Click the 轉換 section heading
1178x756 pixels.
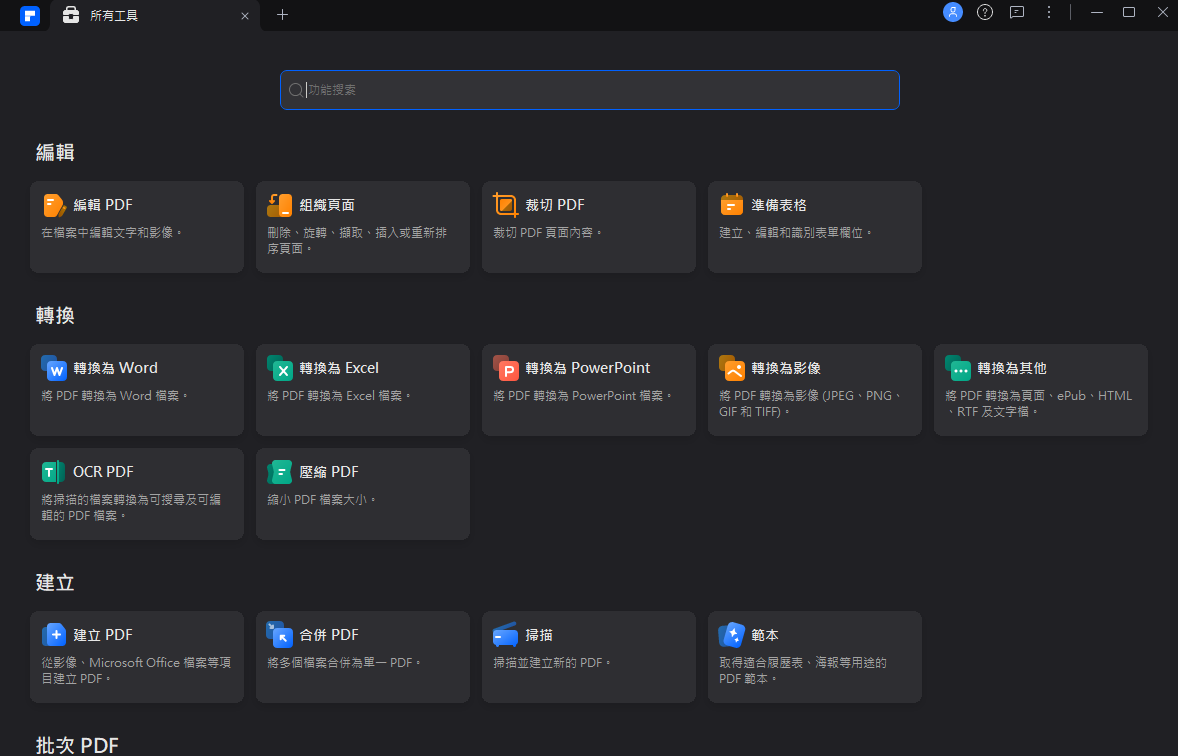(x=55, y=316)
